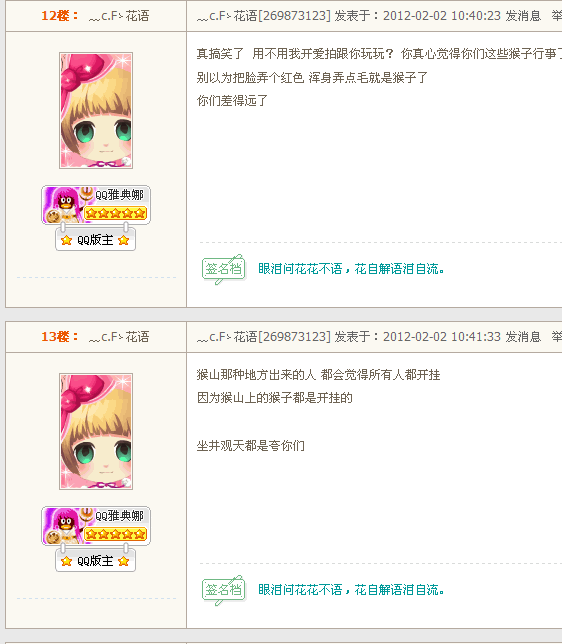The width and height of the screenshot is (562, 644).
Task: Click the 13楼 floor number label
Action: [59, 337]
